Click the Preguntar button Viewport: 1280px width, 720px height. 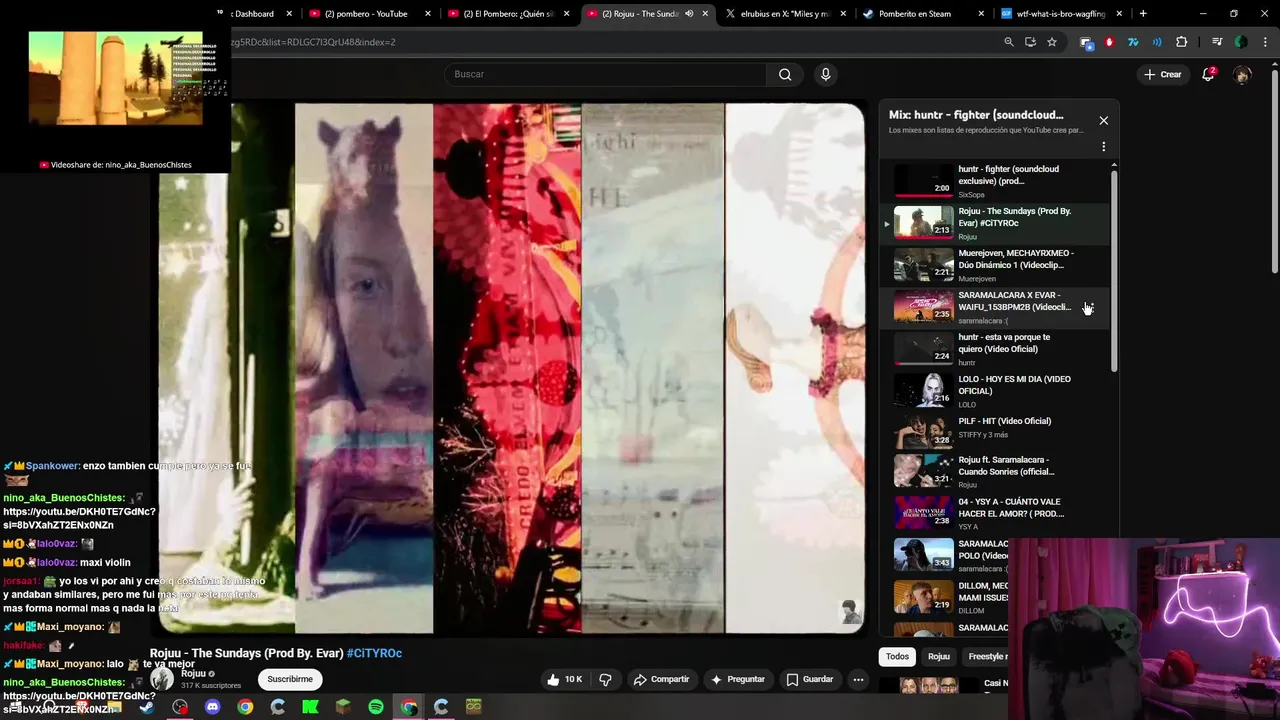click(x=737, y=679)
